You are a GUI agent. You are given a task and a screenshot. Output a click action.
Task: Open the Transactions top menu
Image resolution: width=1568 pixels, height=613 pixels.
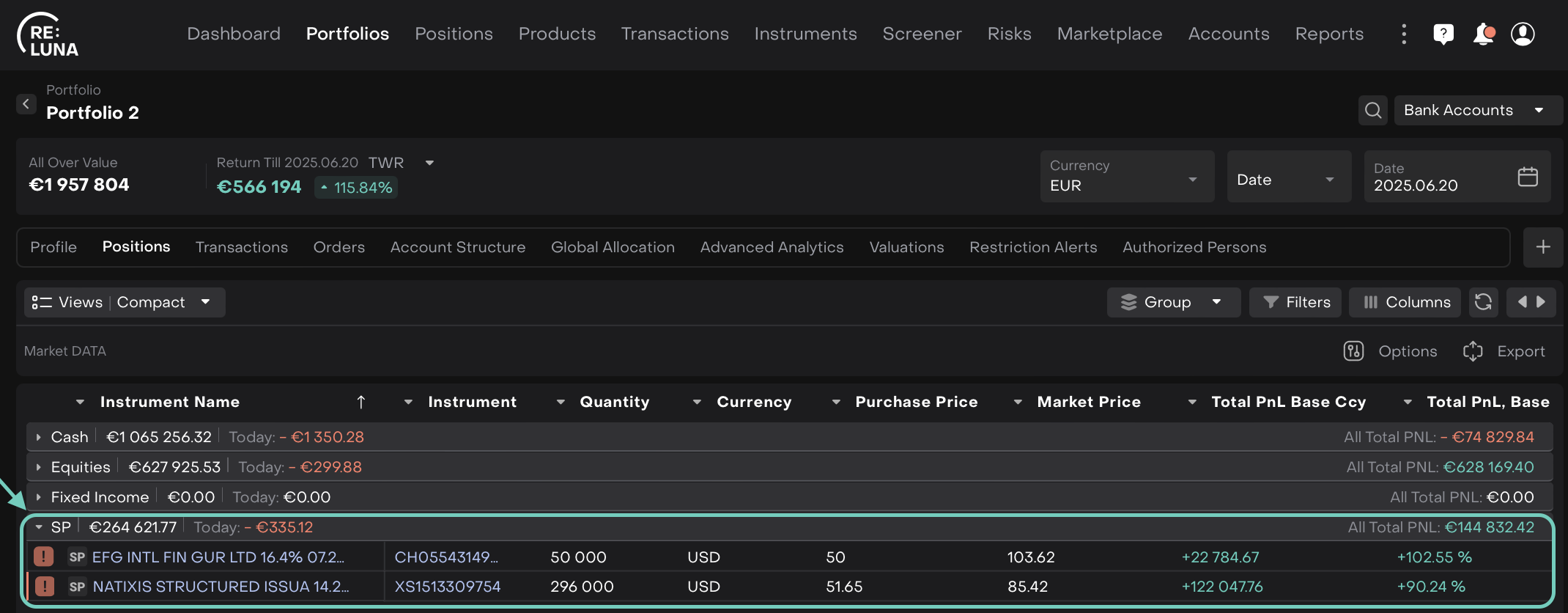[x=674, y=34]
